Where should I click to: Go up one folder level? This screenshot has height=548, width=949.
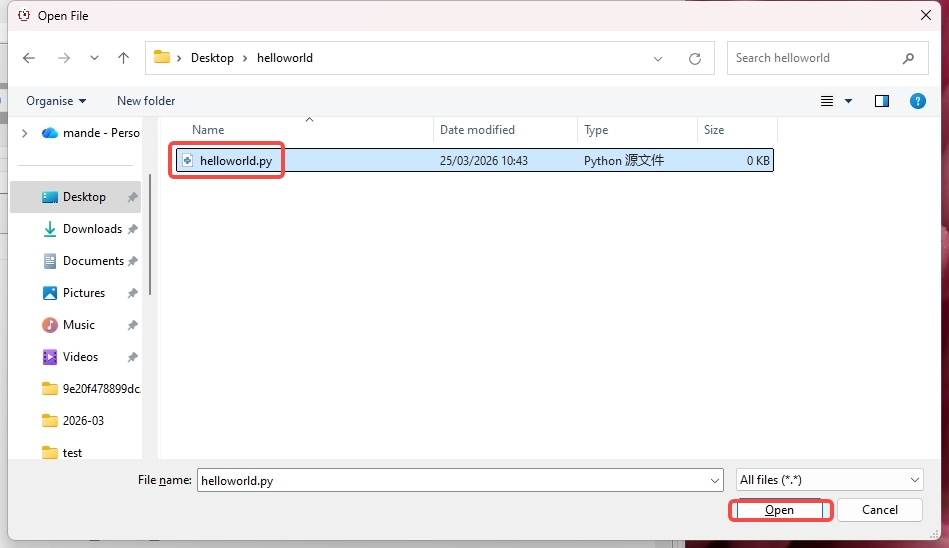(x=124, y=58)
